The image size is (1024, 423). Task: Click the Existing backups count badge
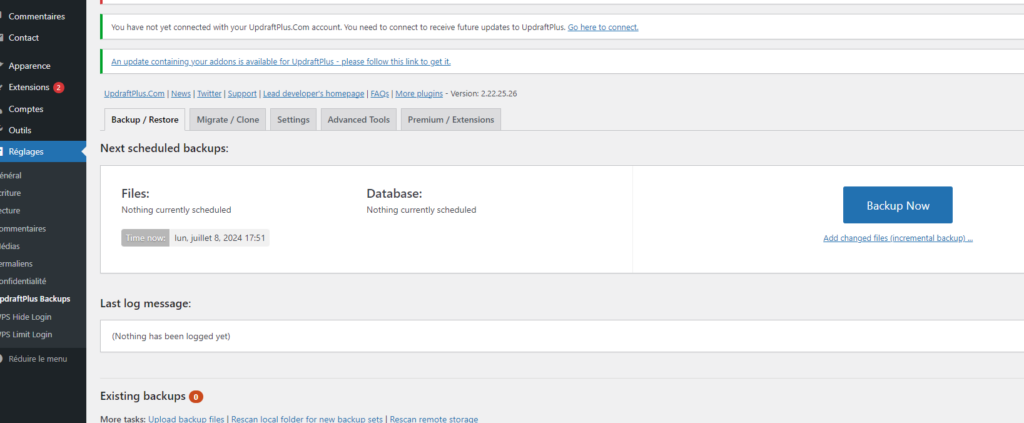196,397
